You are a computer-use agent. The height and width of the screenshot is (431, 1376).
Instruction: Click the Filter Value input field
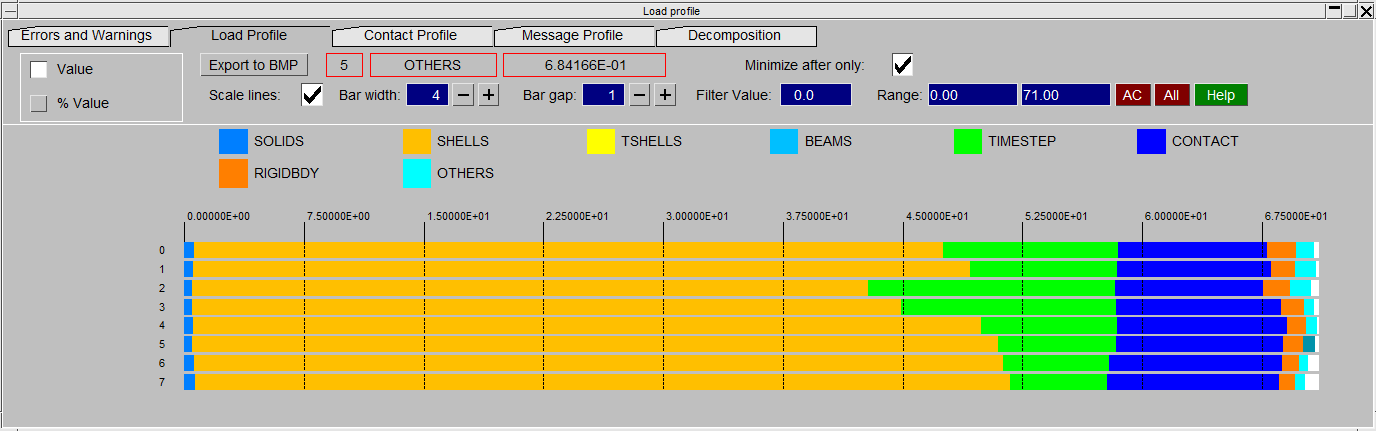pos(816,95)
